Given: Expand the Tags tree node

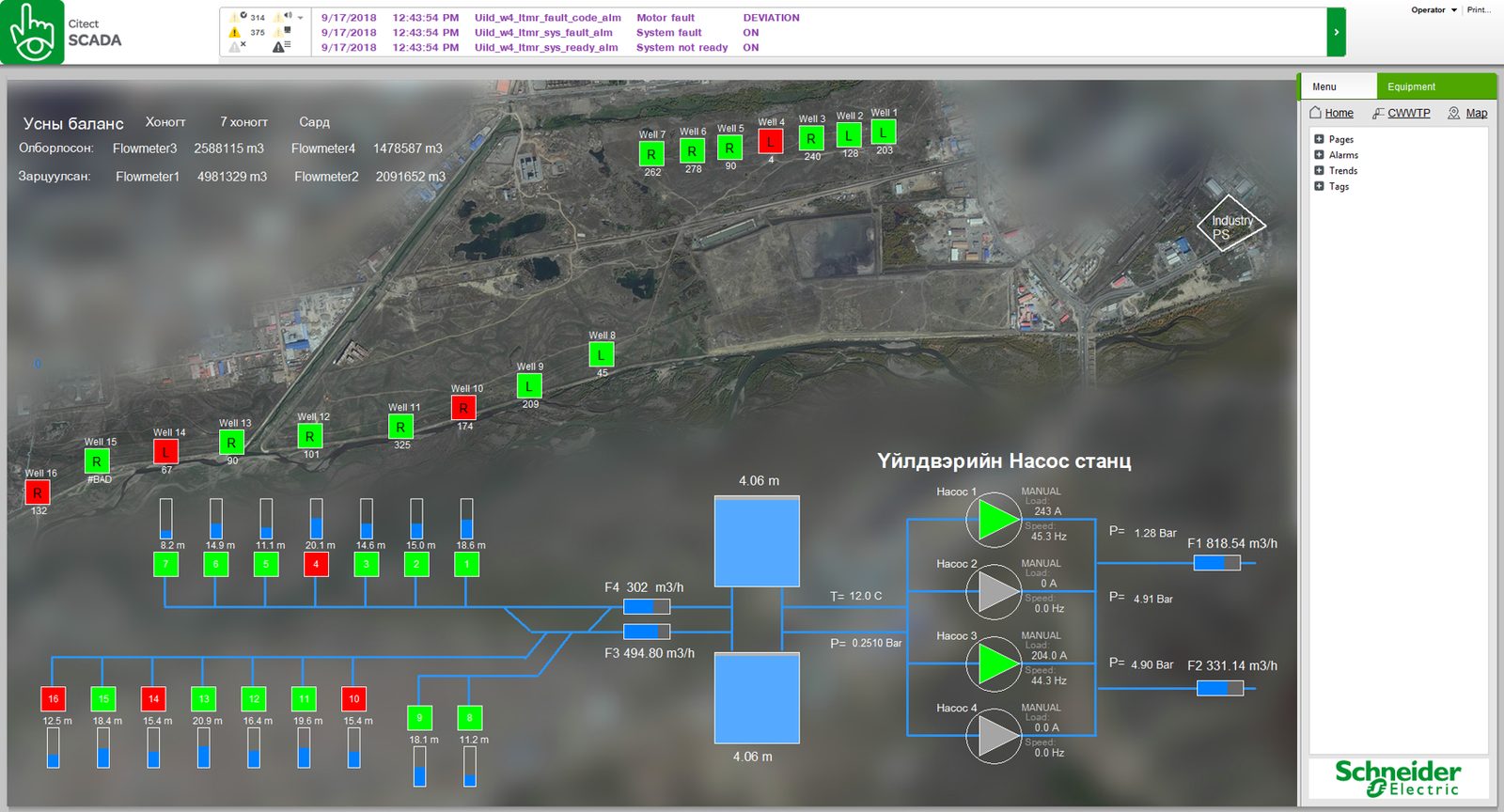Looking at the screenshot, I should (1319, 186).
